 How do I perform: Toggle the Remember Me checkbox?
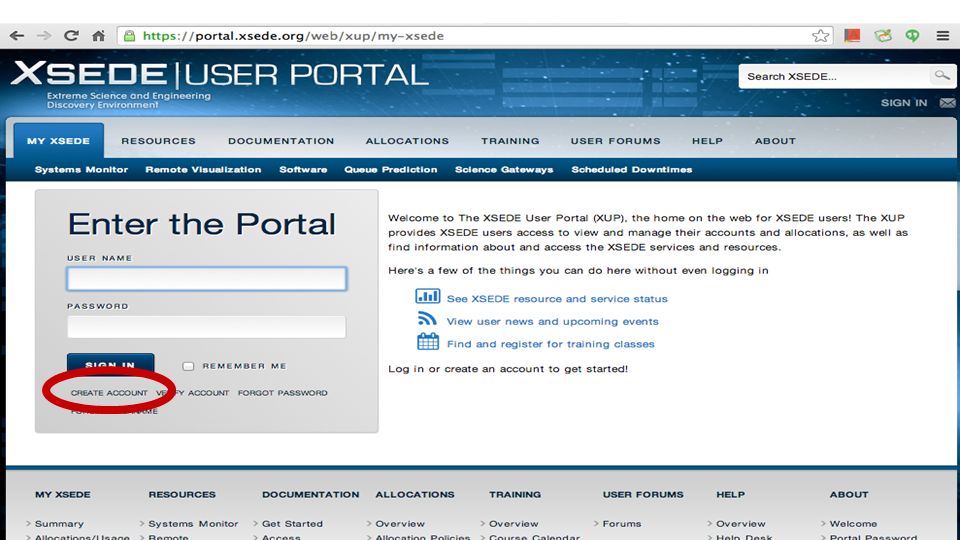pyautogui.click(x=188, y=366)
